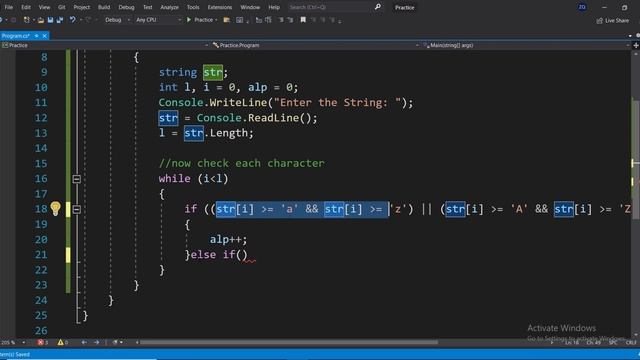Screen dimensions: 640x360
Task: Click the Open File folder icon
Action: click(x=40, y=20)
